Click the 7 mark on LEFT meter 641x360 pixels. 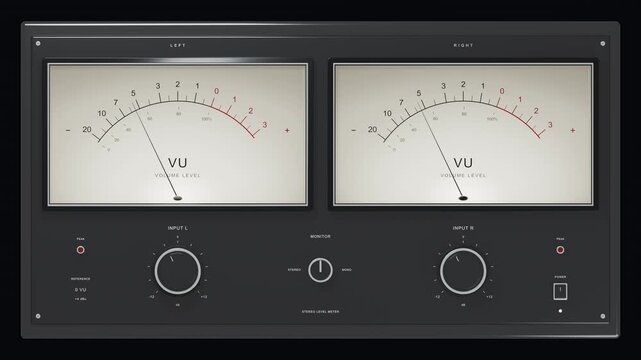(x=116, y=103)
